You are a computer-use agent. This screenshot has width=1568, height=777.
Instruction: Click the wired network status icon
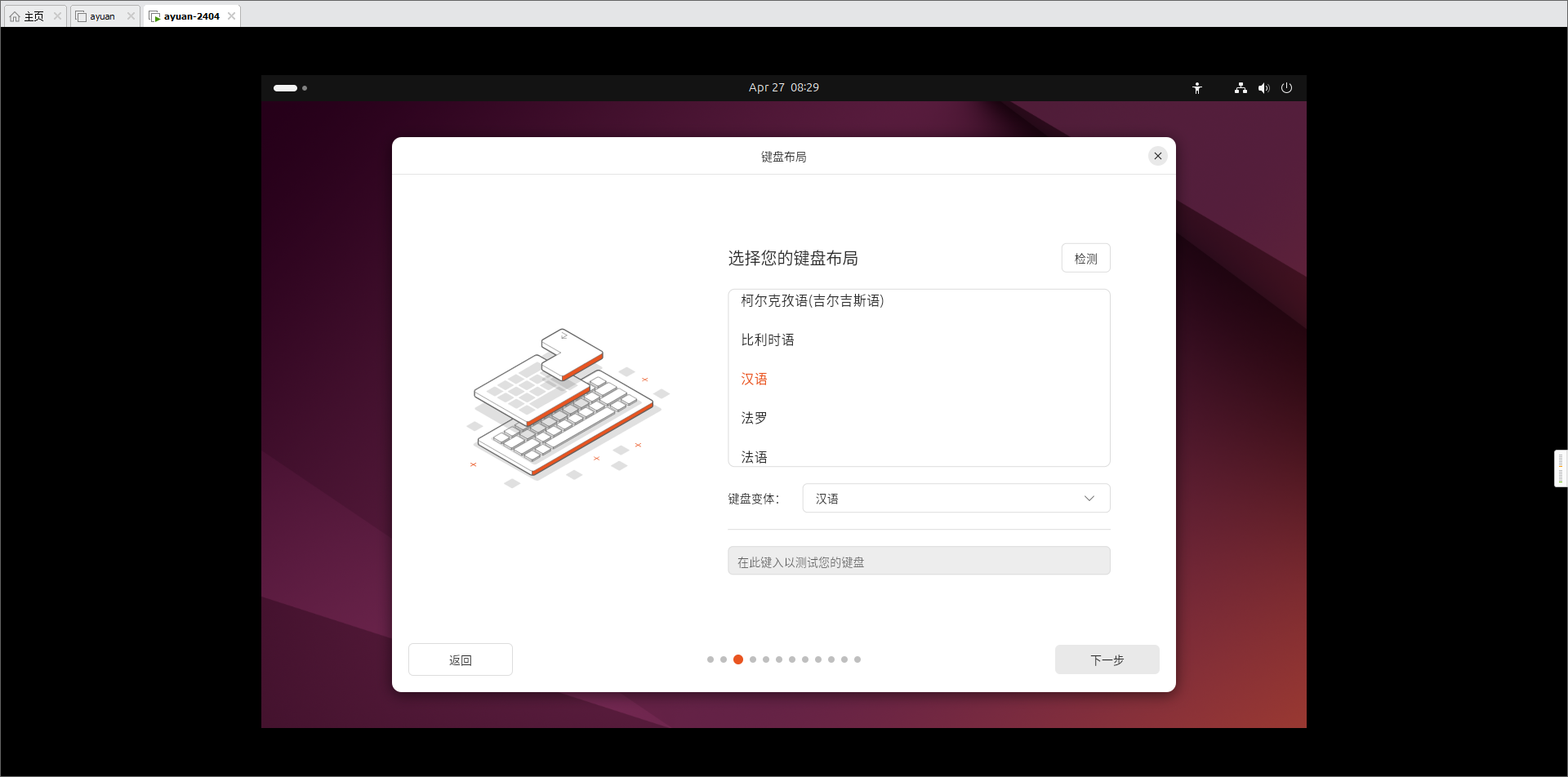point(1241,88)
